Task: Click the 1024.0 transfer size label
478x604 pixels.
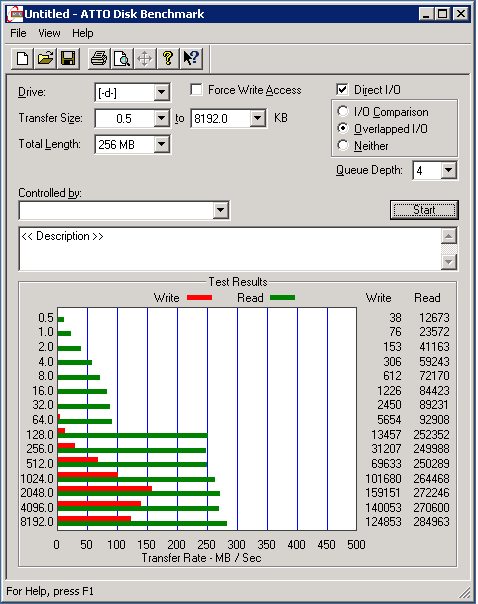Action: [x=37, y=479]
